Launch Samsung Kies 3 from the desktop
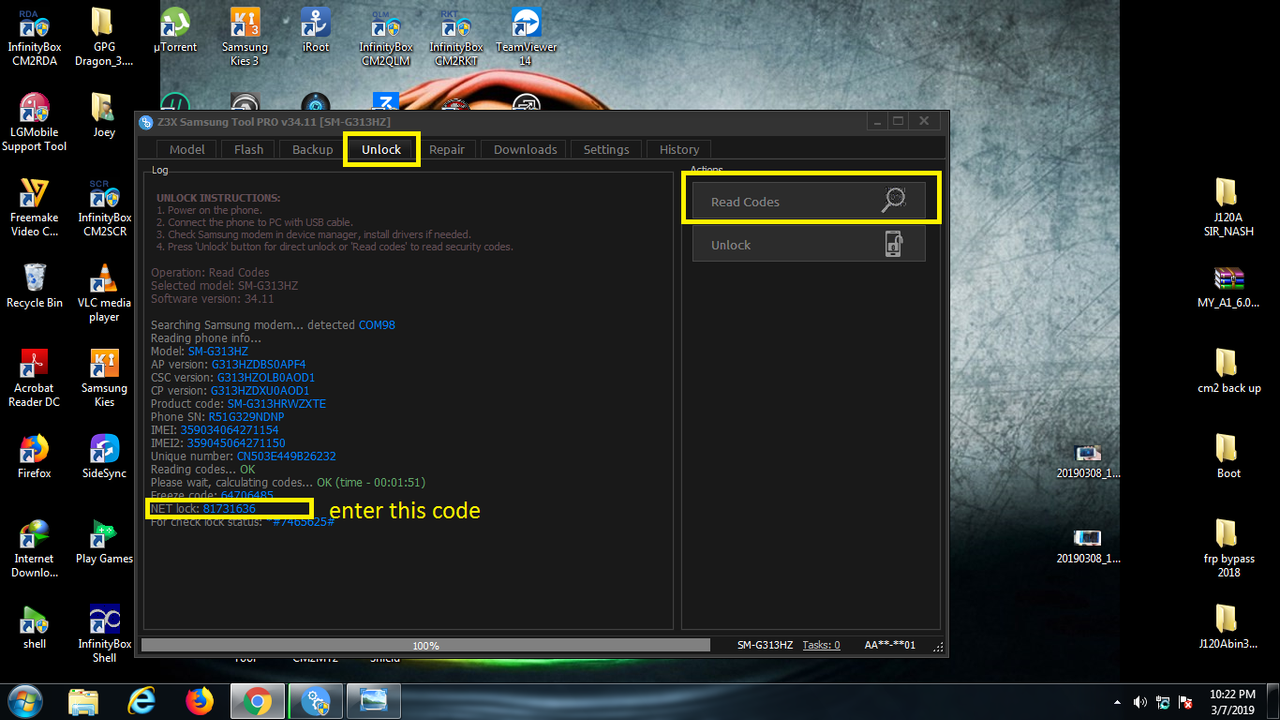 pos(245,38)
